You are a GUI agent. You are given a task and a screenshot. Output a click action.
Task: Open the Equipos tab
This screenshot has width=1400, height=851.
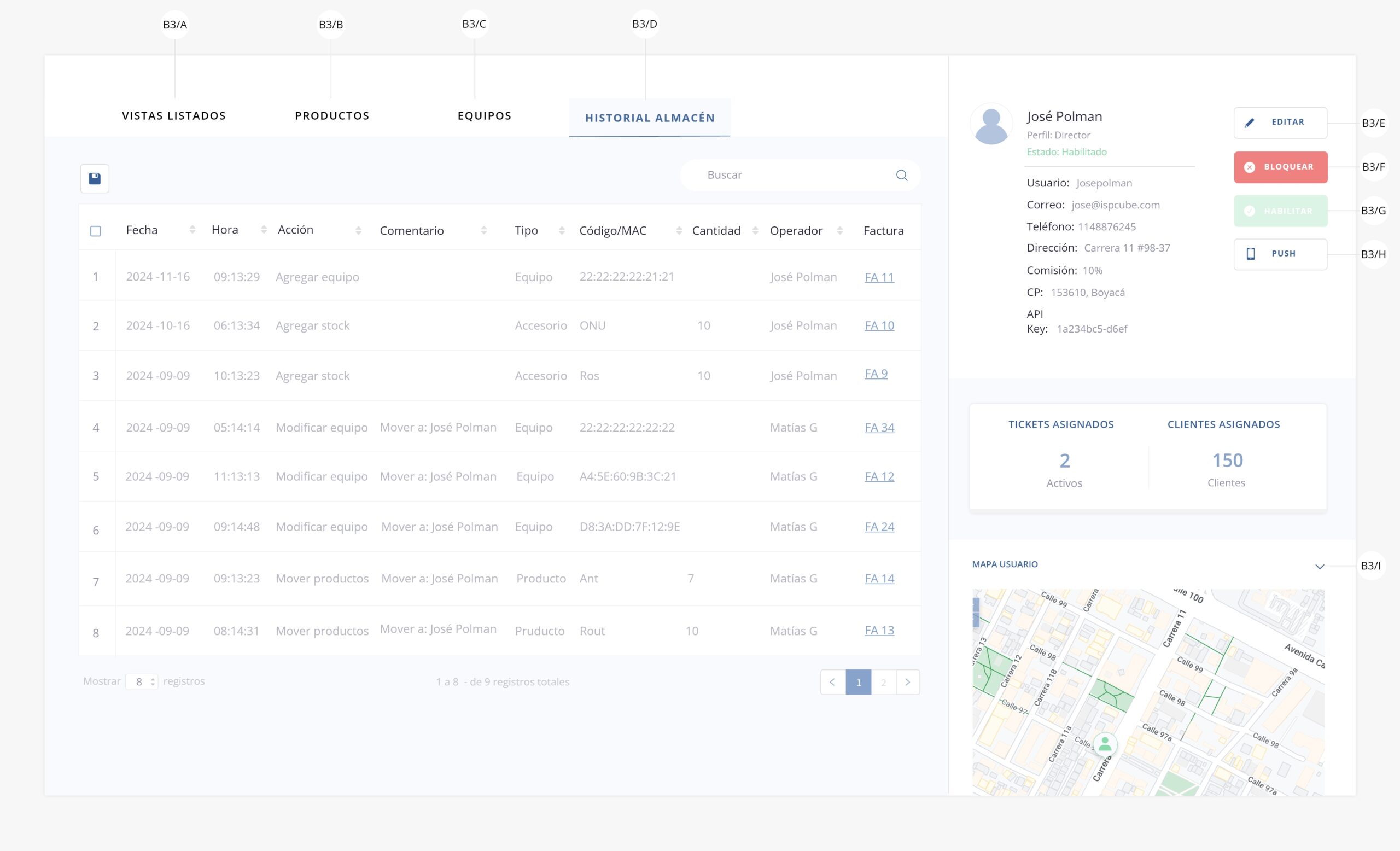[x=484, y=116]
